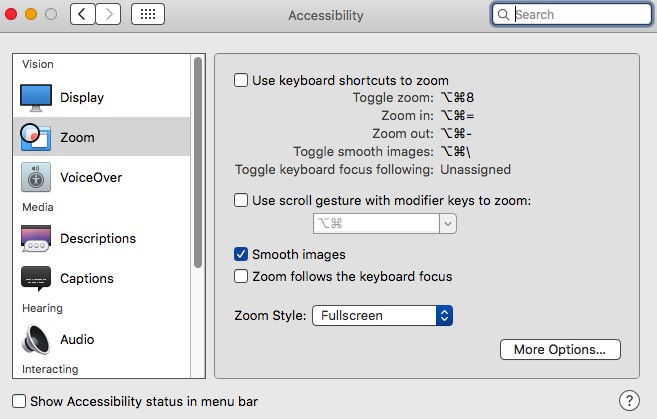Open the Zoom Style Fullscreen dropdown
This screenshot has height=419, width=657.
(383, 316)
